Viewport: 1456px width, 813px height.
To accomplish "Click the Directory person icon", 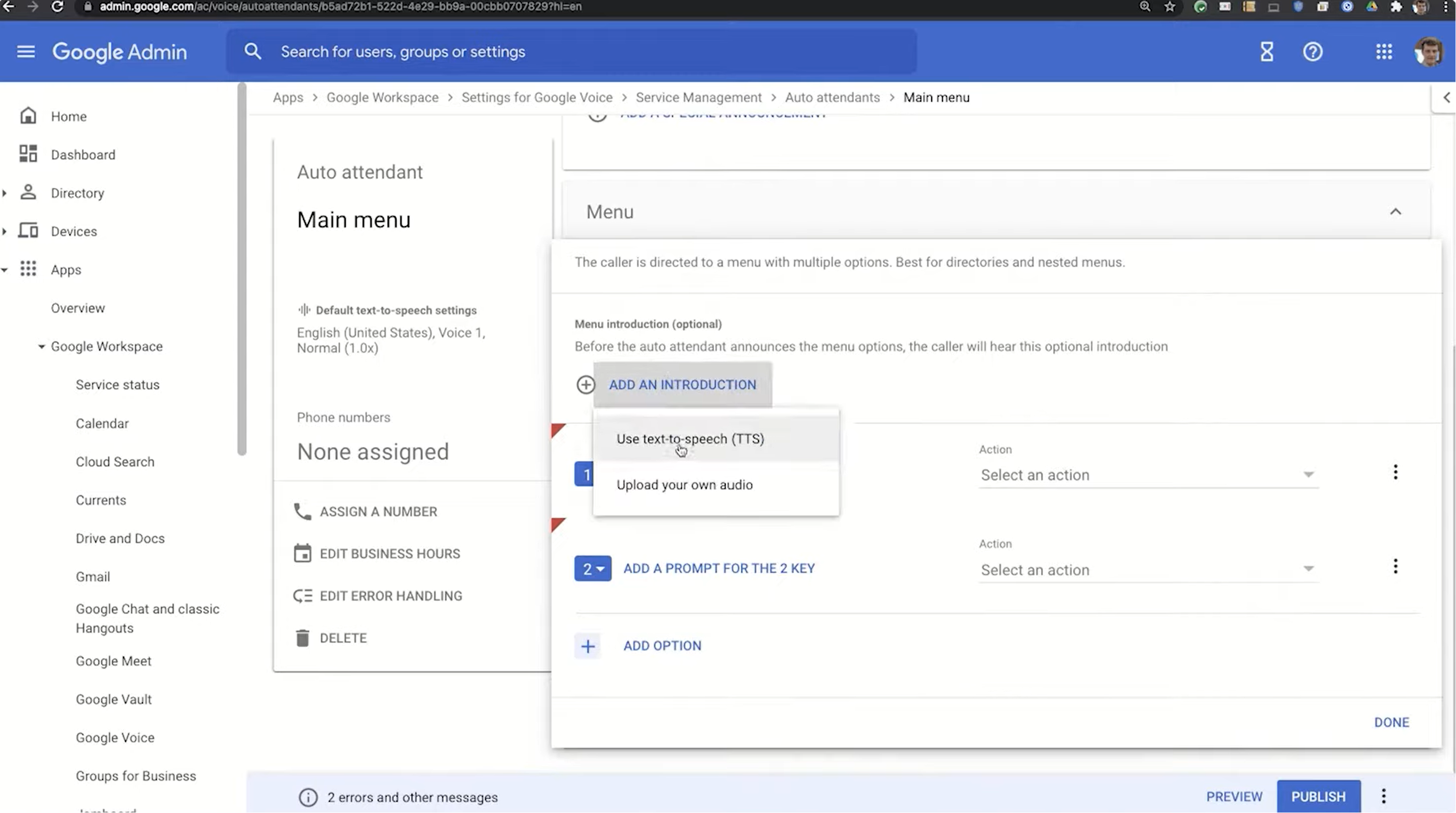I will [28, 193].
